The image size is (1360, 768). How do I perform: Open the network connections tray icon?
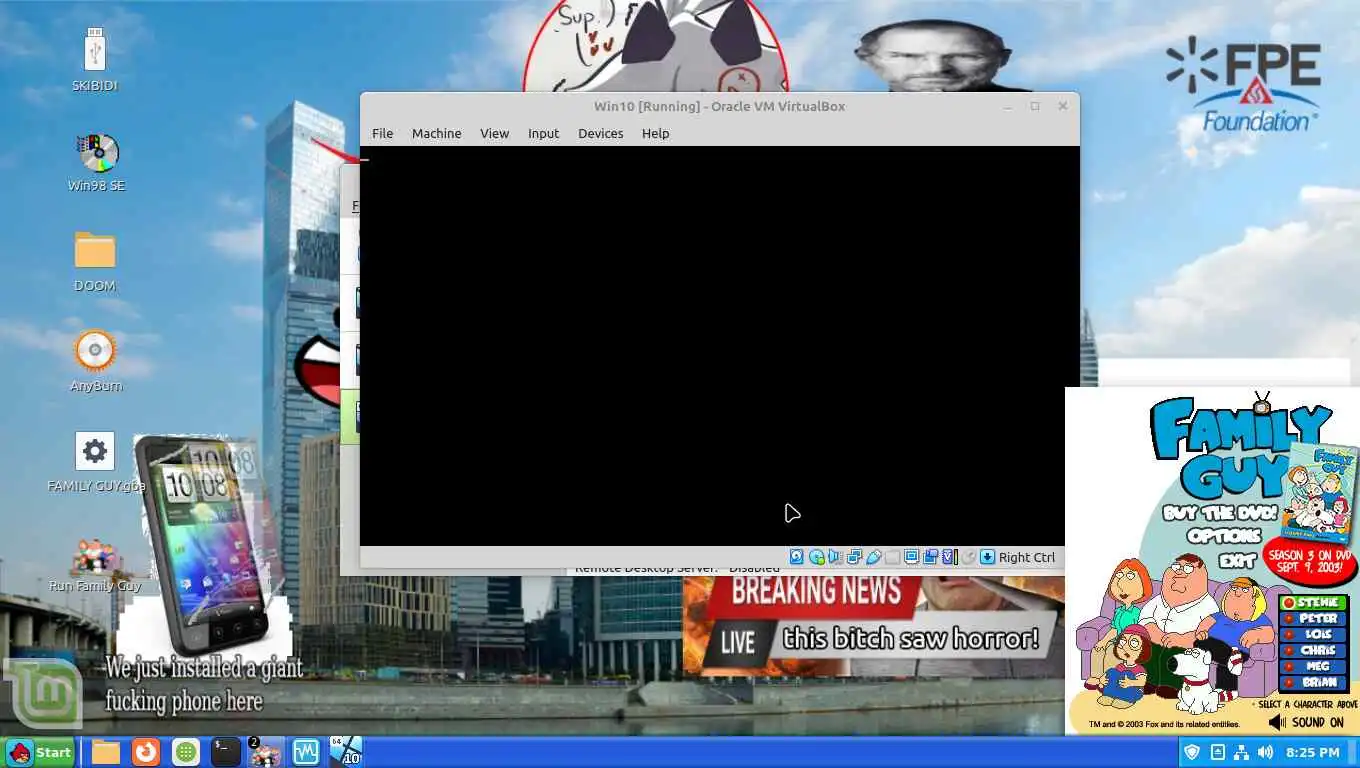click(x=1241, y=752)
